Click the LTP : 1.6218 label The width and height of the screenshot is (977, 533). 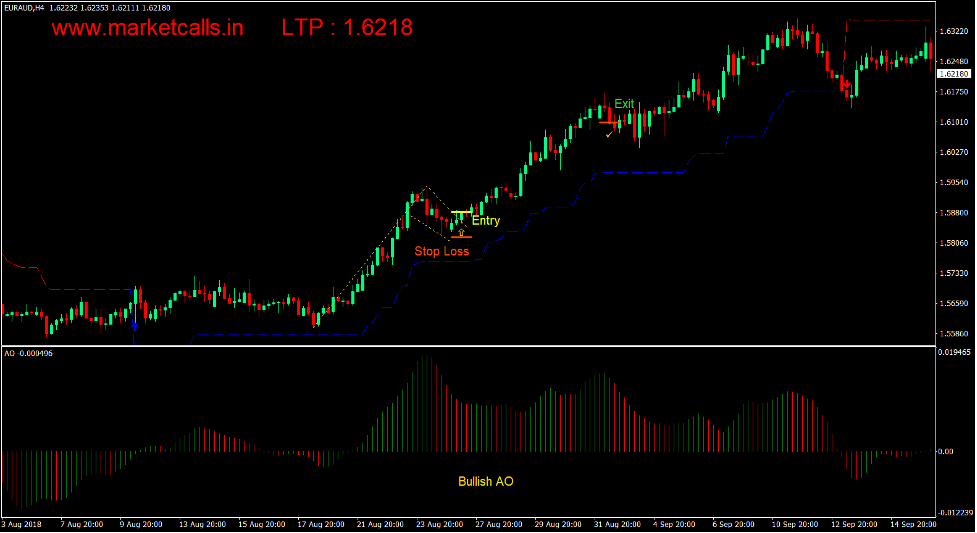[347, 28]
